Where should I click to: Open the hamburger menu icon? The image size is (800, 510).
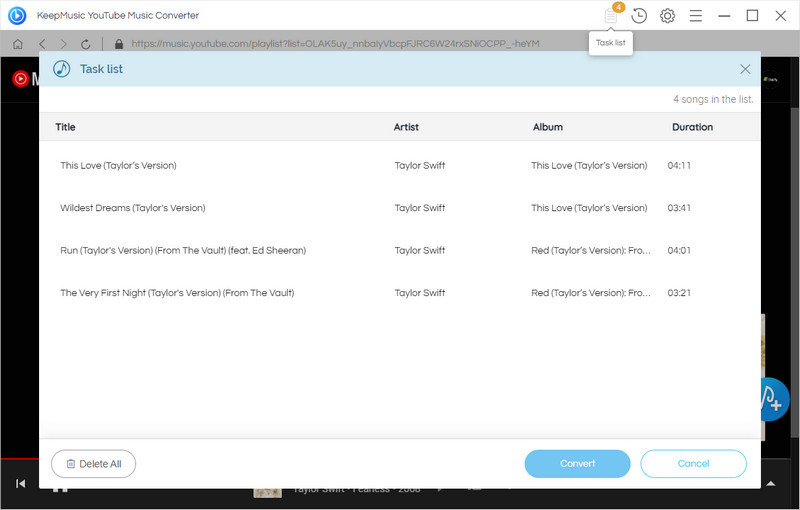click(696, 16)
